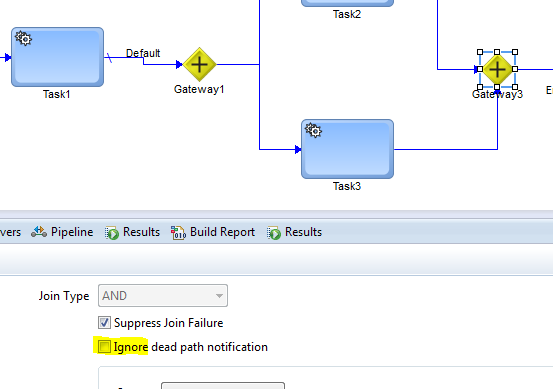Click the input field below the notification checkbox
Viewport: 553px width, 389px height.
pyautogui.click(x=223, y=385)
